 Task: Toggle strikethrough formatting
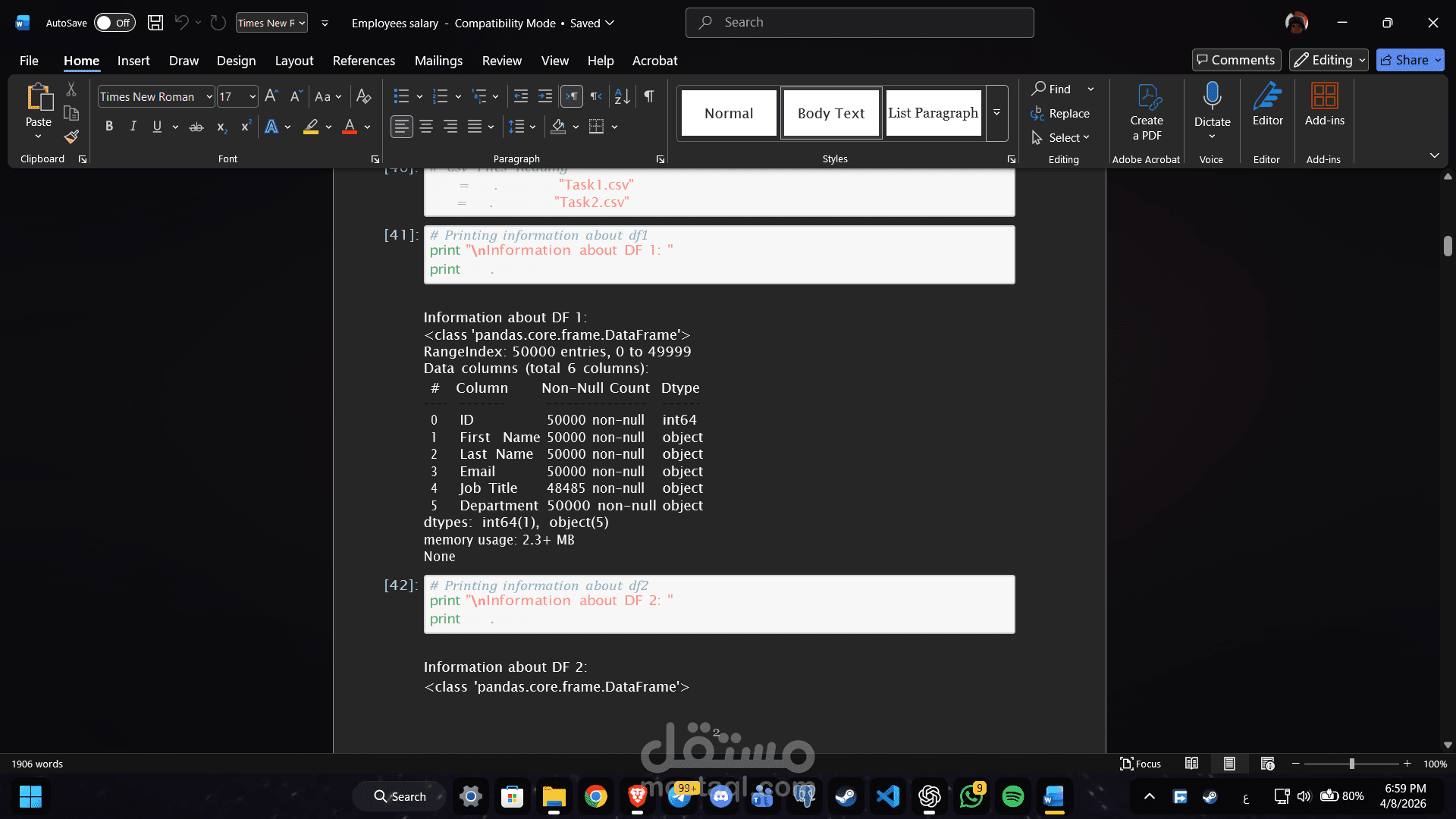[196, 127]
